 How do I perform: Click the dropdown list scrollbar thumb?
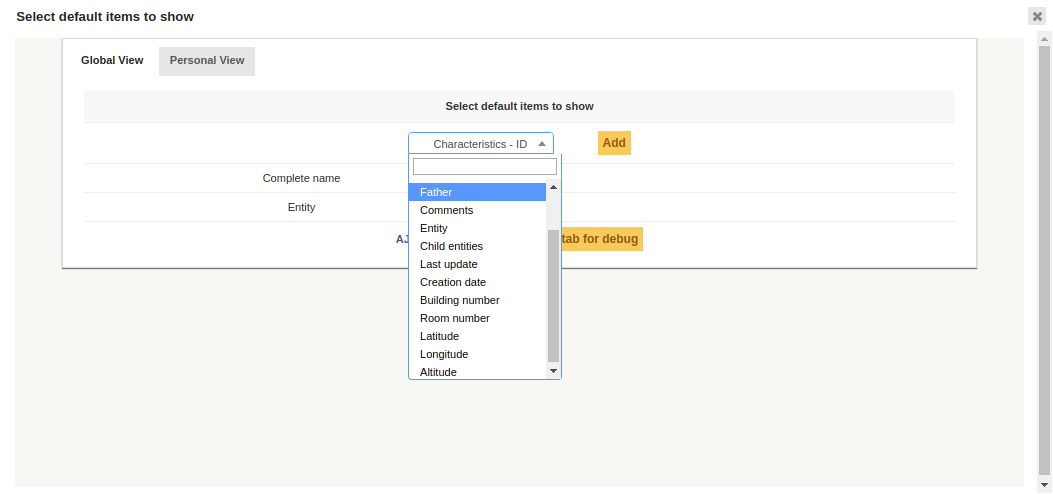coord(553,295)
